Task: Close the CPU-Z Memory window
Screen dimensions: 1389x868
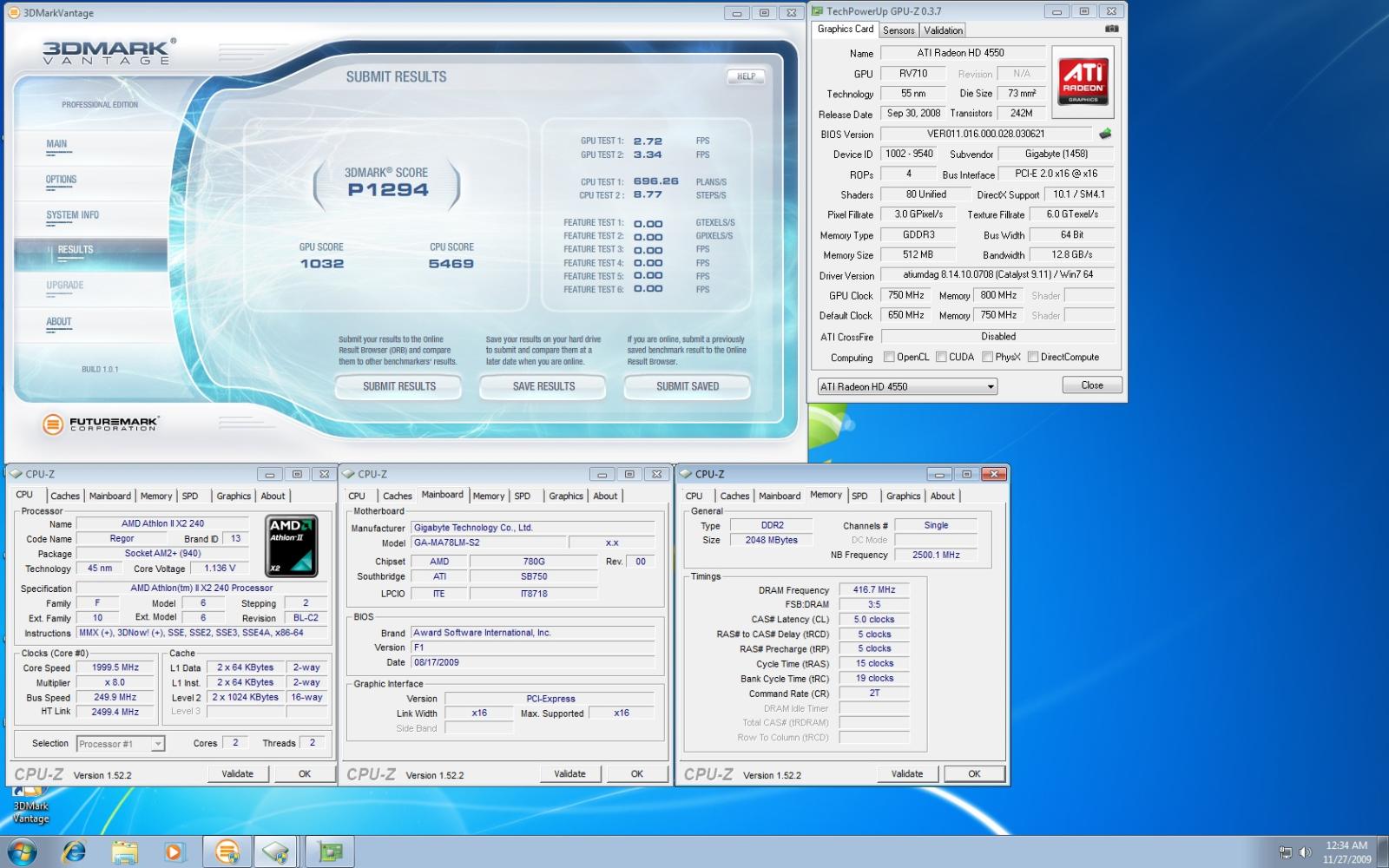Action: coord(994,474)
